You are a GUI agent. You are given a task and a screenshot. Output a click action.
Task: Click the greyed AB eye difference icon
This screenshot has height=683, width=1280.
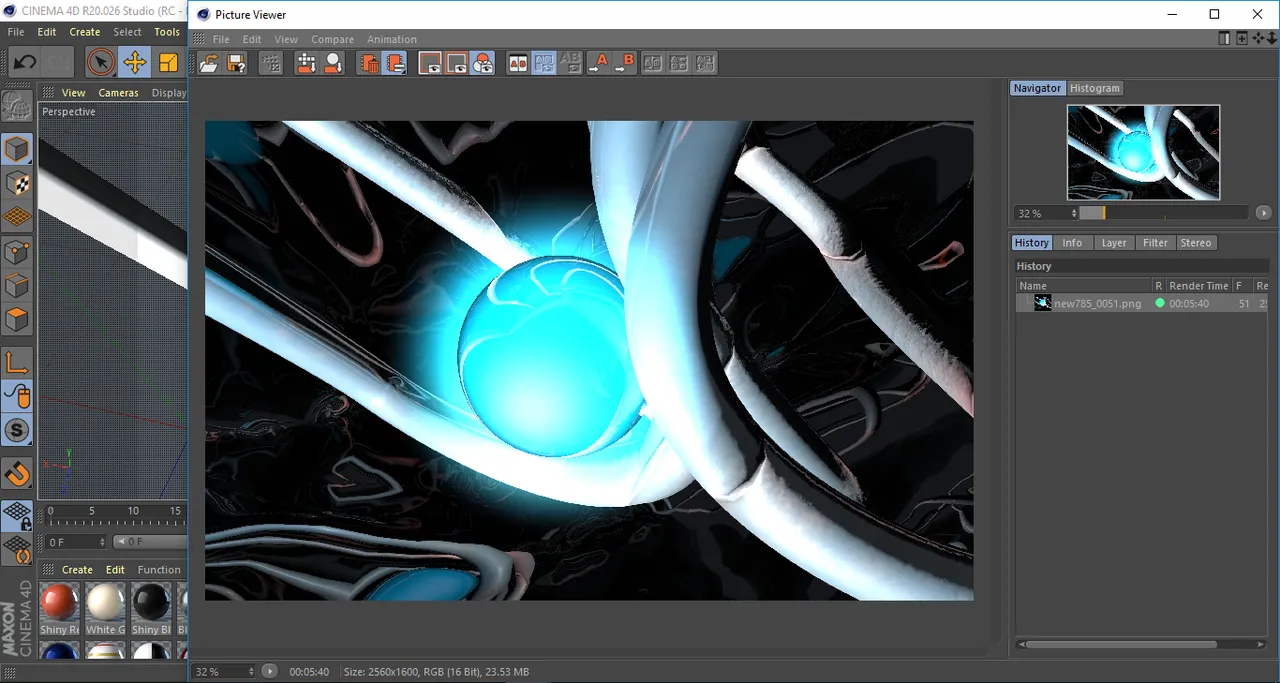click(571, 63)
